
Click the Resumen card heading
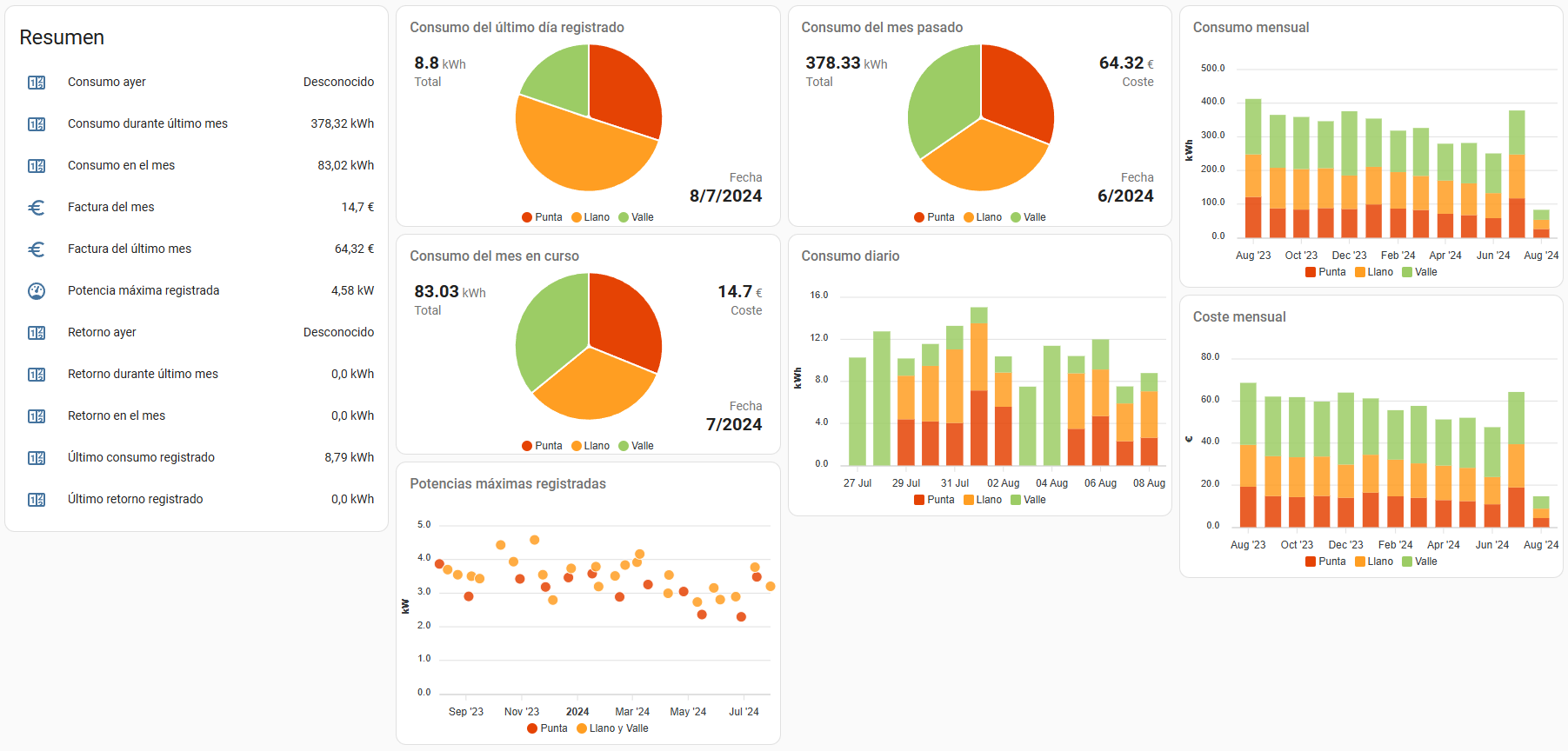[62, 37]
